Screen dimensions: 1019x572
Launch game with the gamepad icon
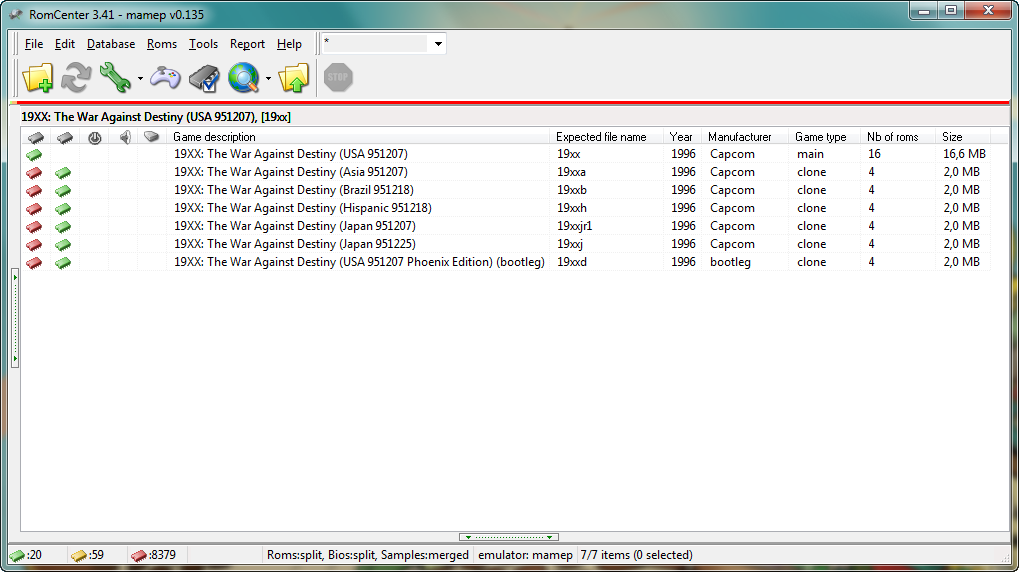[165, 78]
